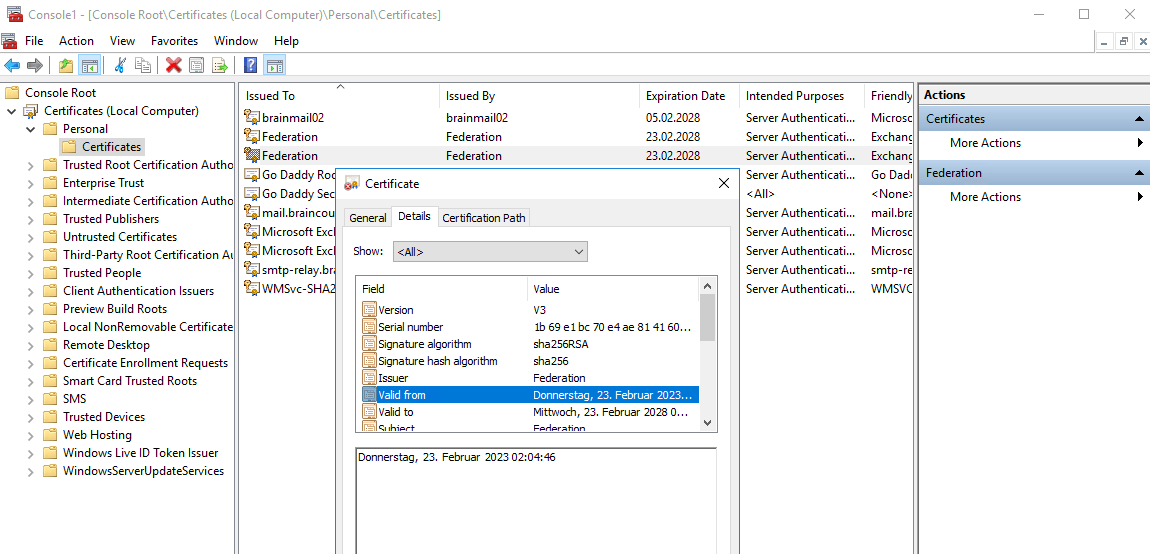This screenshot has width=1150, height=554.
Task: Collapse the Certificates section in Actions pane
Action: (1138, 119)
